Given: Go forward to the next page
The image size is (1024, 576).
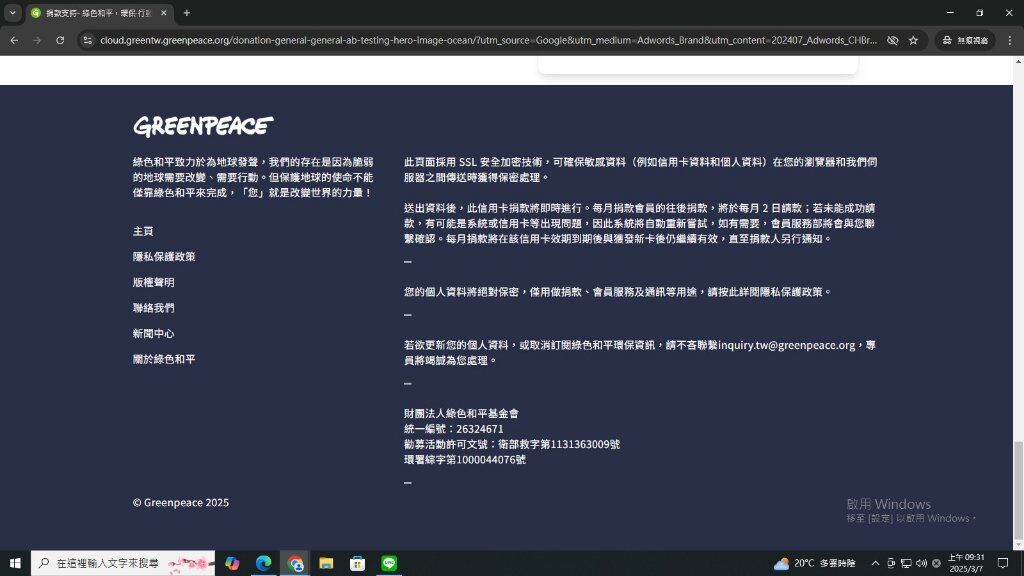Looking at the screenshot, I should tap(37, 40).
